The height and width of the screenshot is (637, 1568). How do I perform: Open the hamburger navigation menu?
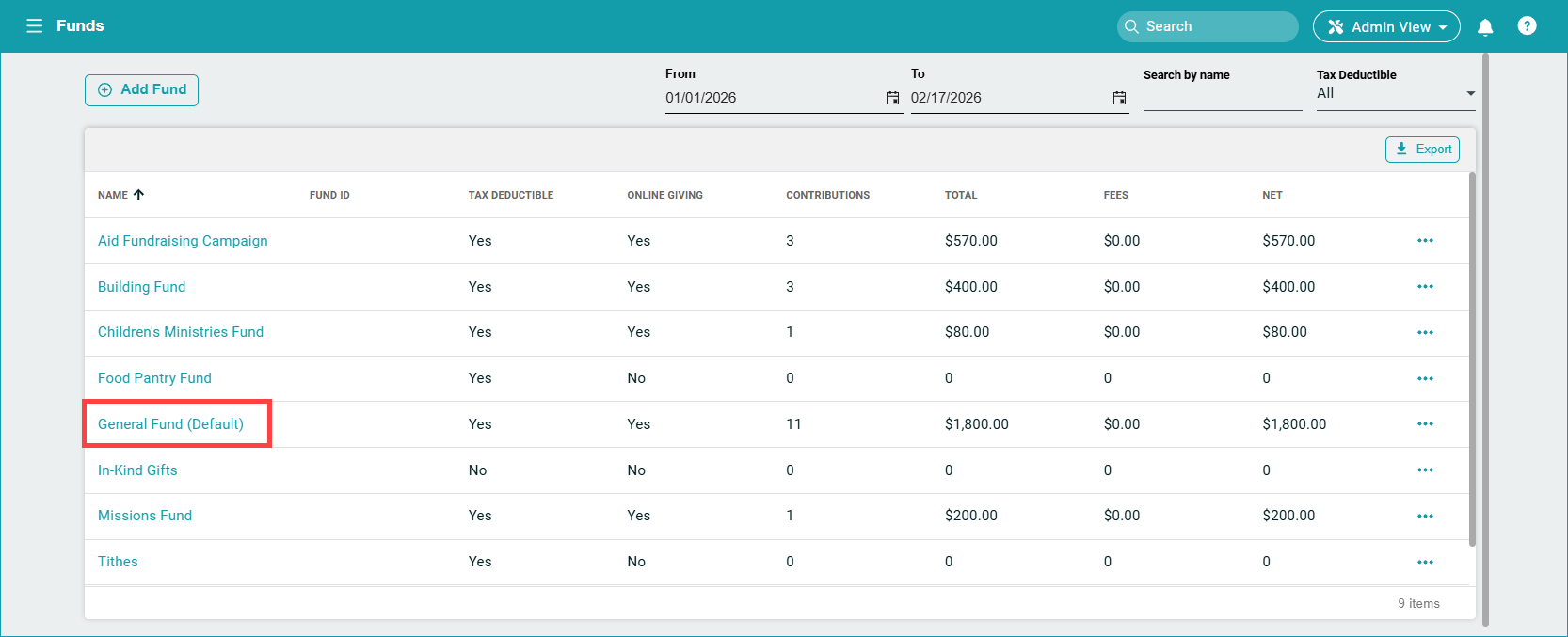pos(35,26)
